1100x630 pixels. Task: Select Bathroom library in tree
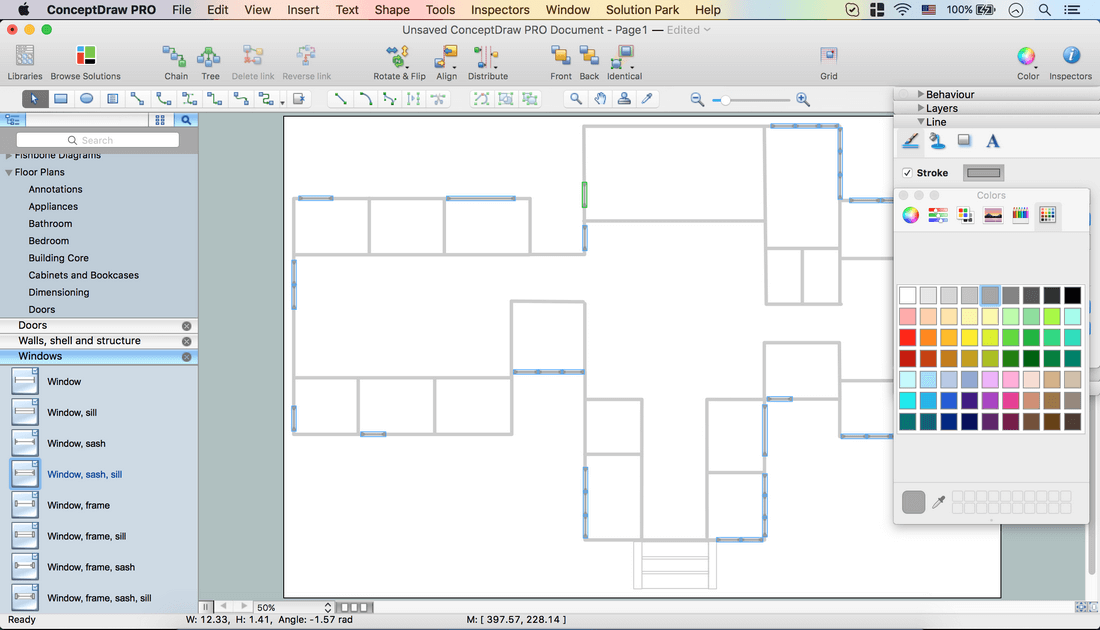pos(50,223)
